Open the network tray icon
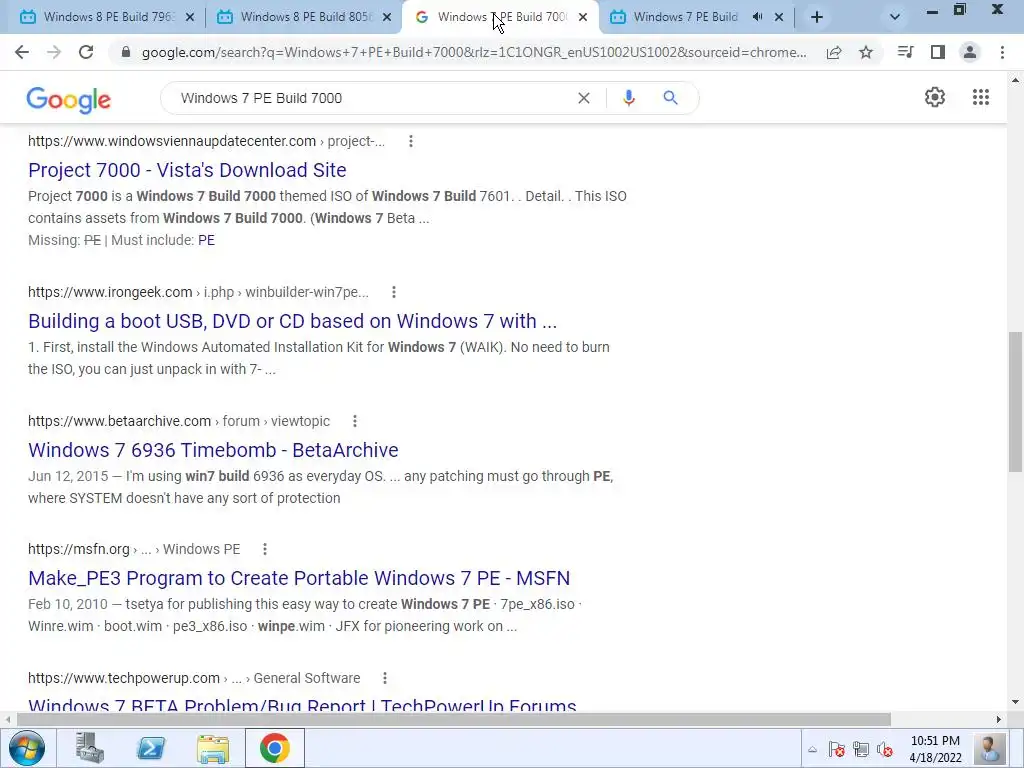 click(861, 750)
